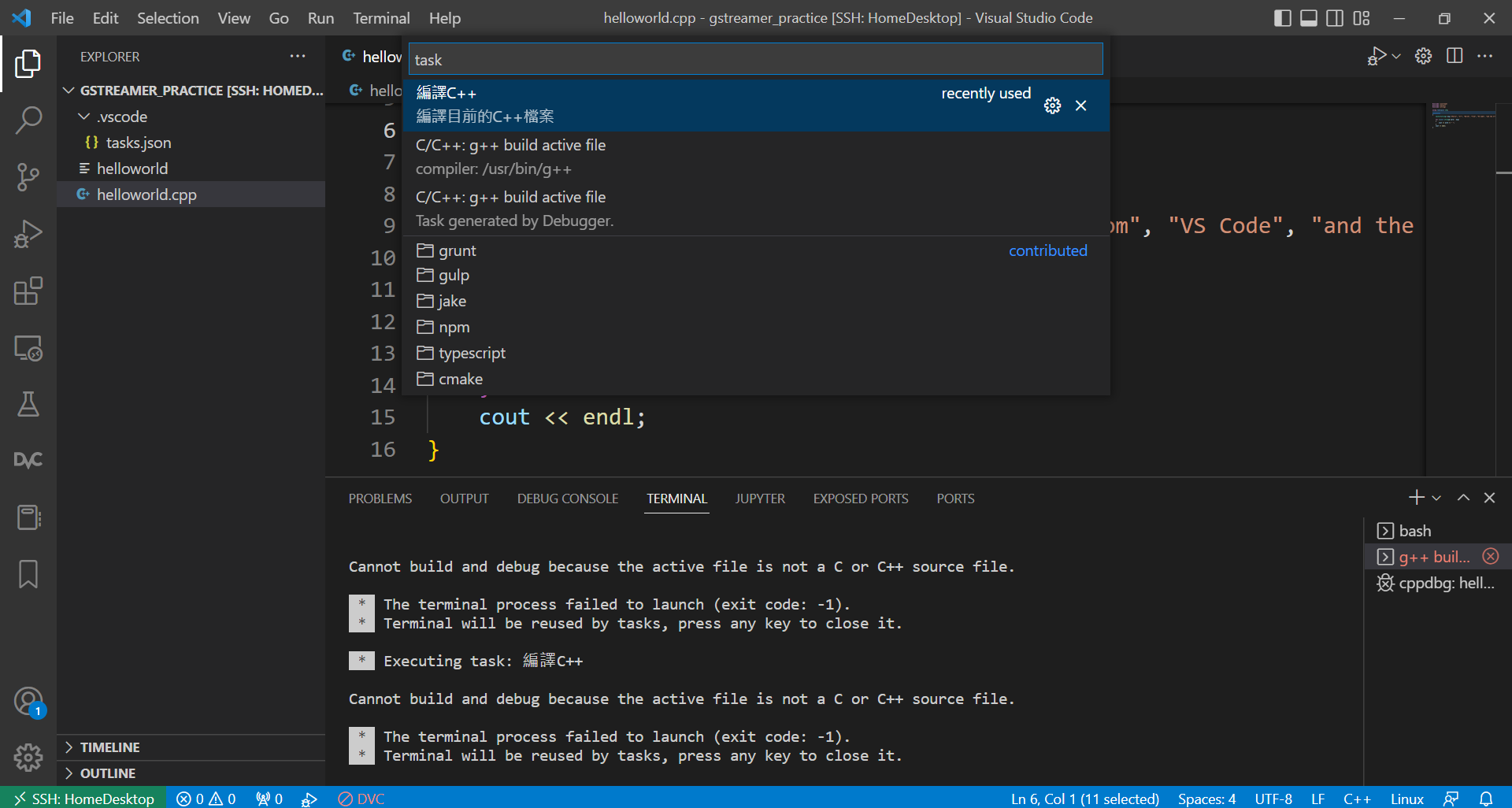Open the notebook icon in activity bar
1512x808 pixels.
click(x=28, y=517)
